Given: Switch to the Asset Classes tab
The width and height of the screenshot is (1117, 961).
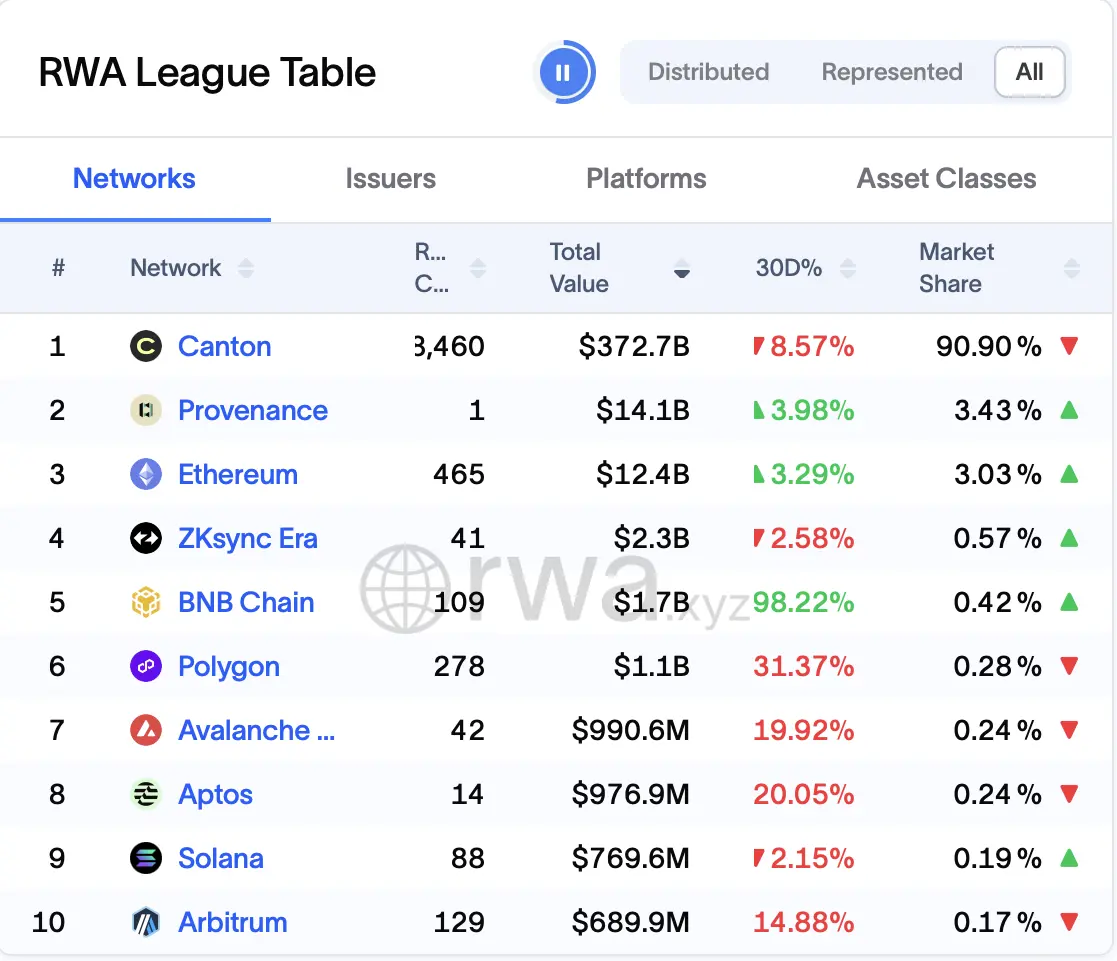Looking at the screenshot, I should click(x=946, y=178).
